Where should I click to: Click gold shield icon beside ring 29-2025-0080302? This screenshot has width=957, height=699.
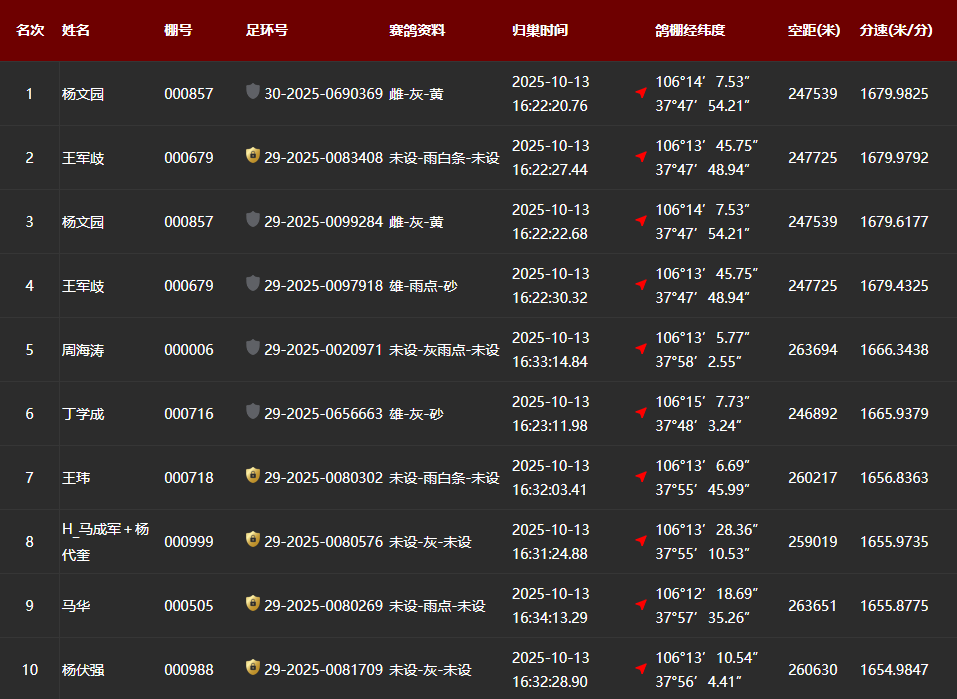(253, 476)
